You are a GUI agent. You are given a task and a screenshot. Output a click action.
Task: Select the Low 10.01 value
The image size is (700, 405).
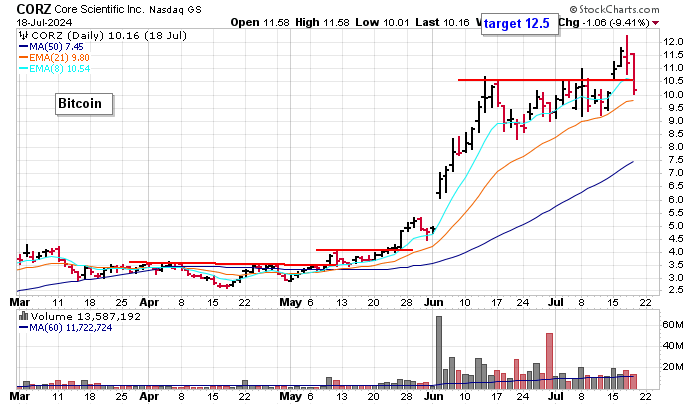pos(382,22)
